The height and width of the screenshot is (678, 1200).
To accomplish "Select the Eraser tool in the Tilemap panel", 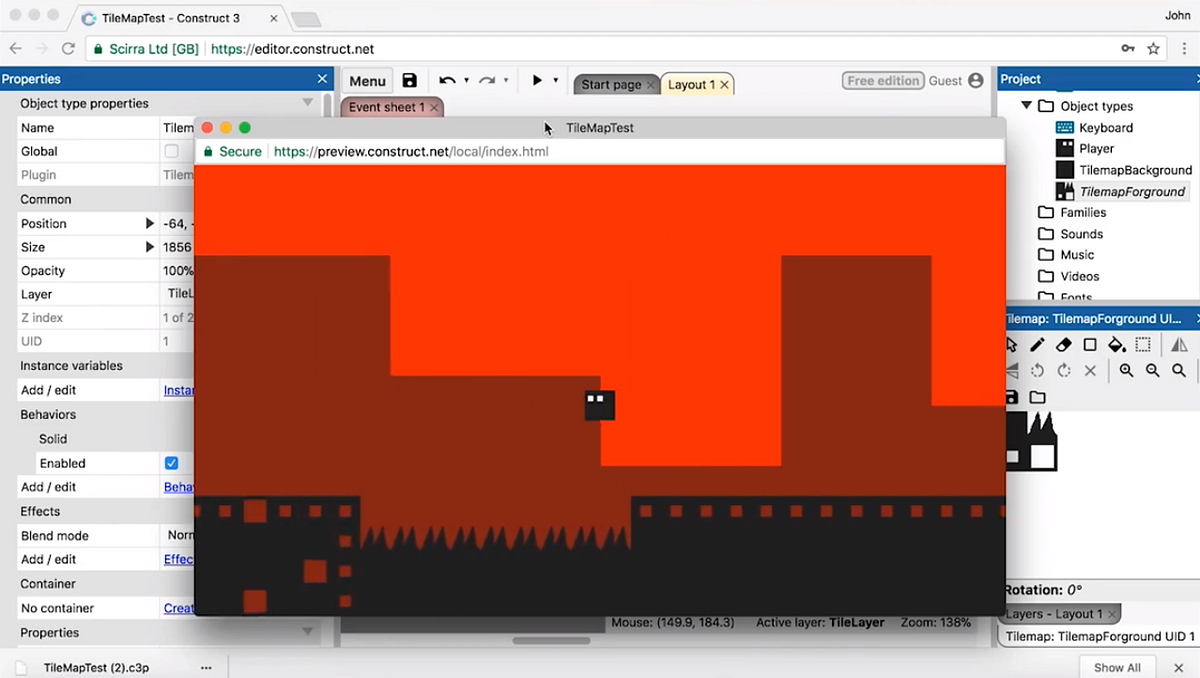I will pyautogui.click(x=1063, y=345).
